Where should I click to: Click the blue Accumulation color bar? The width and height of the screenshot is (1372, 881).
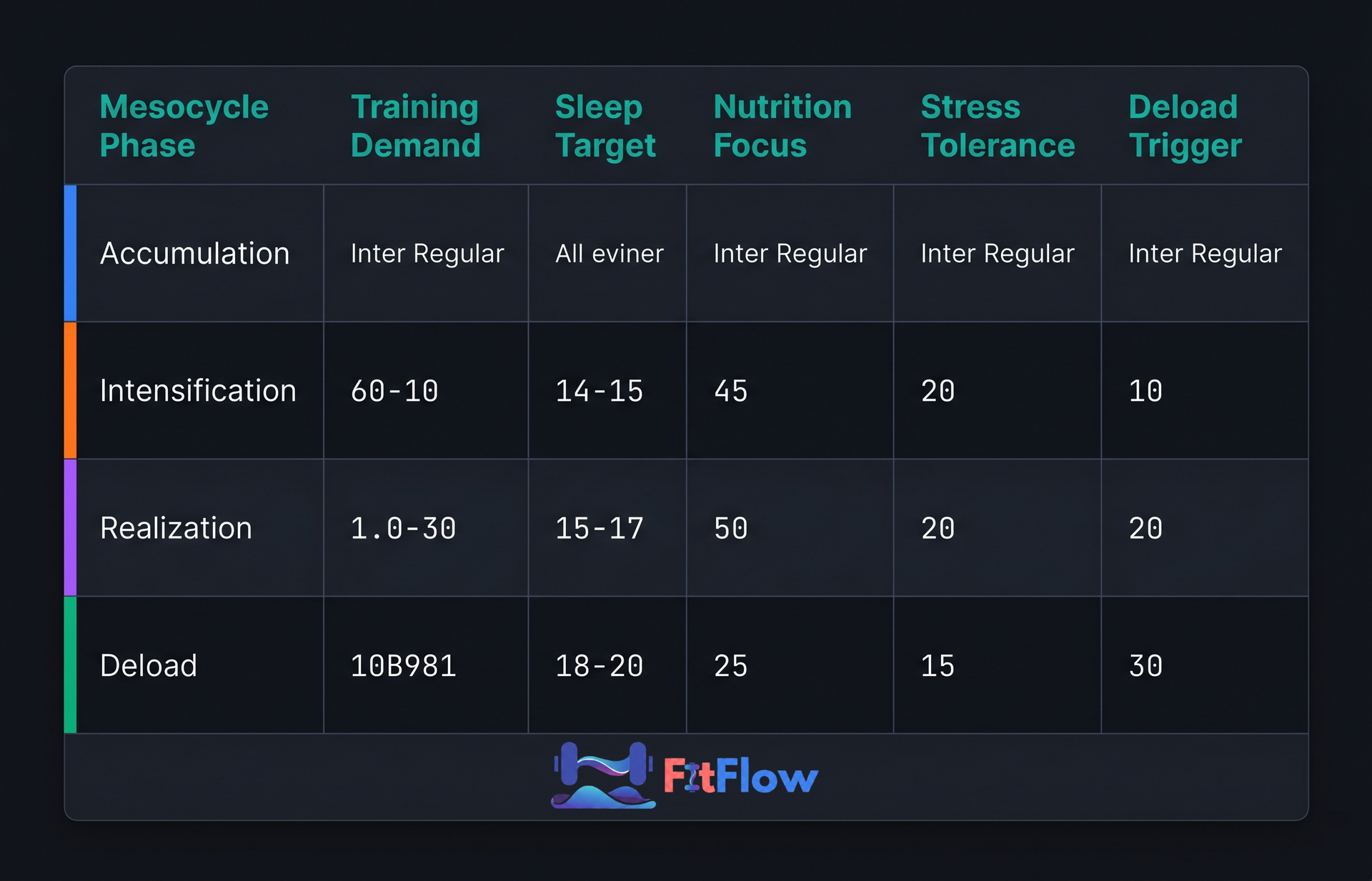pos(70,253)
